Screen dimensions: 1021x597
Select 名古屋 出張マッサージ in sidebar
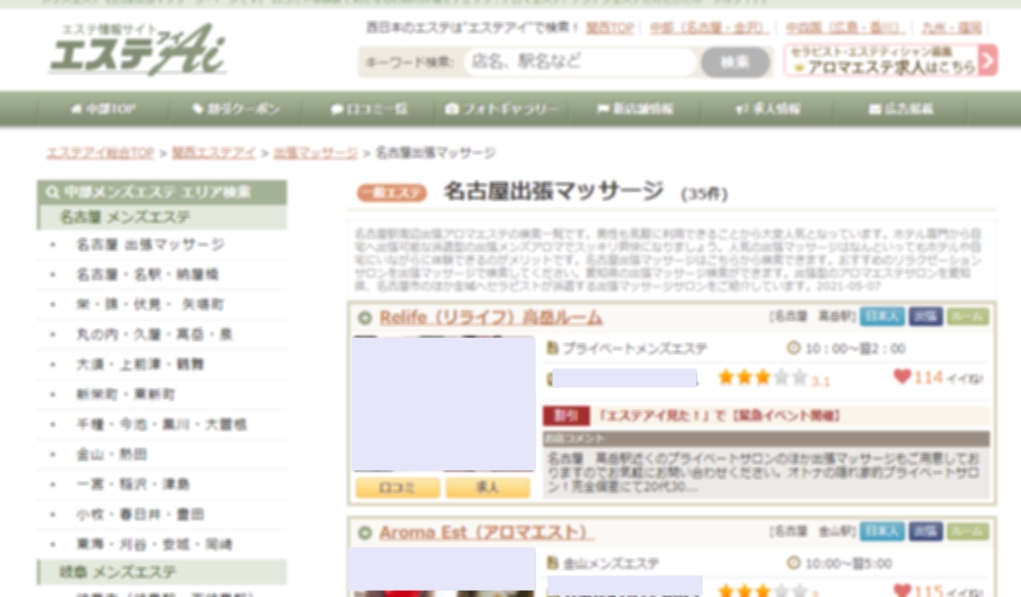point(150,245)
